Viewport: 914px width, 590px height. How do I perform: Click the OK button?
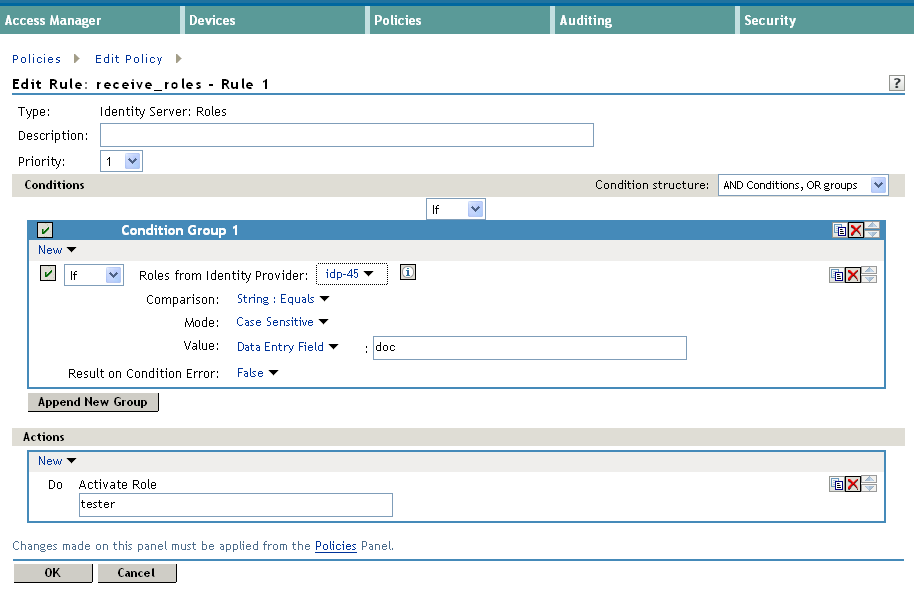pyautogui.click(x=53, y=573)
